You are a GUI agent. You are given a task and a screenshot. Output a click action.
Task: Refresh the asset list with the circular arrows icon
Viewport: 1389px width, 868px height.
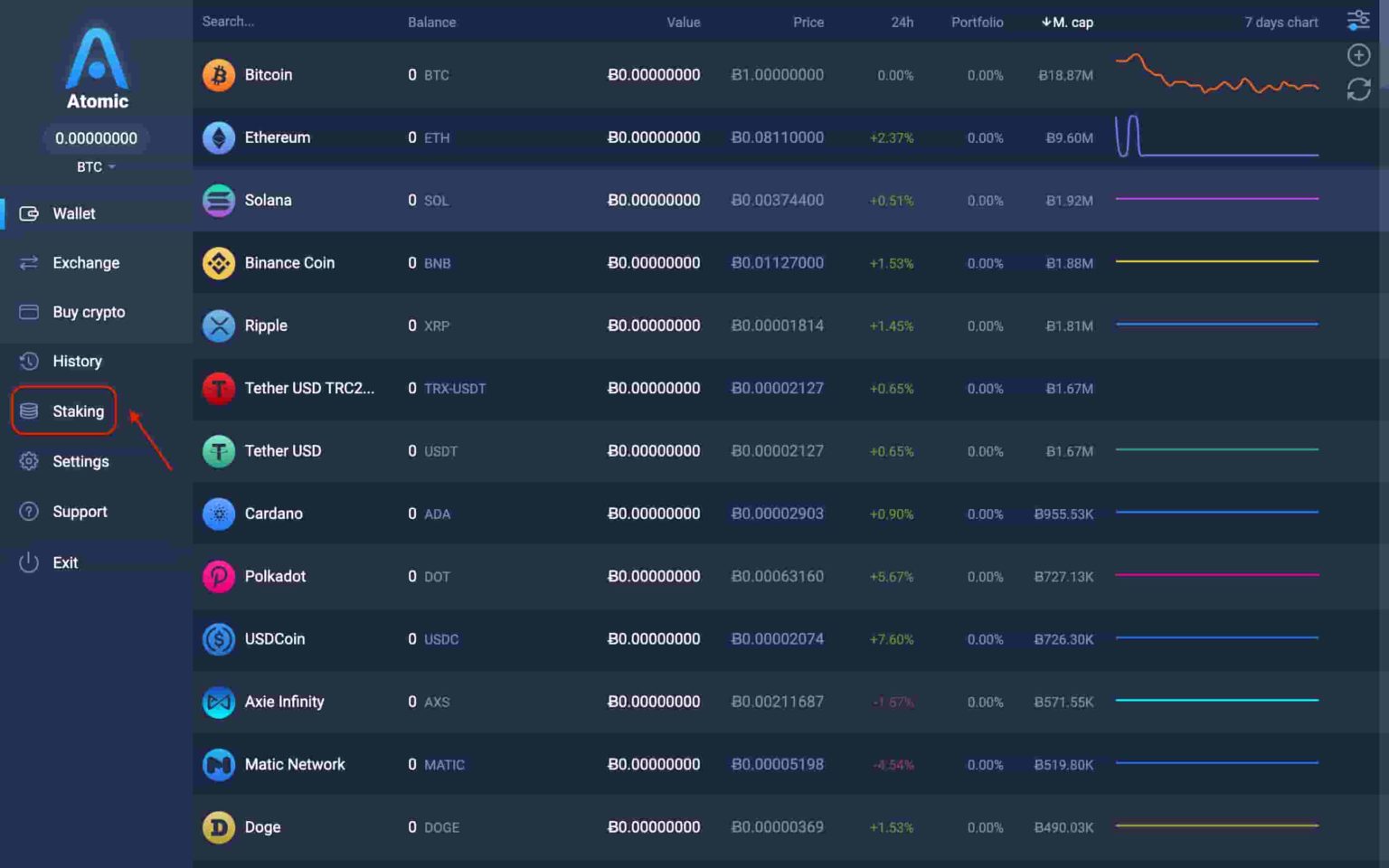click(1358, 90)
